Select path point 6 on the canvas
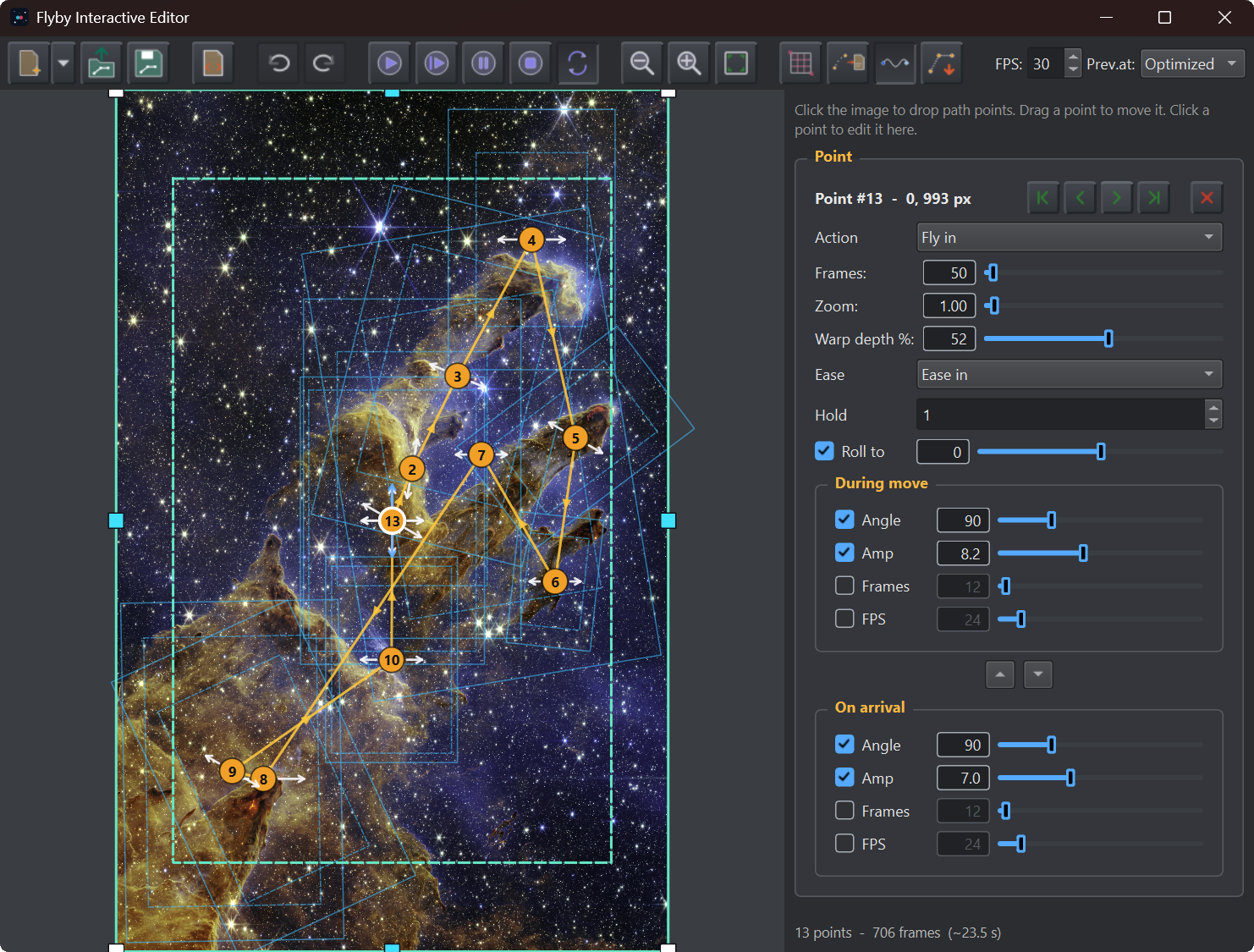The image size is (1254, 952). [555, 581]
